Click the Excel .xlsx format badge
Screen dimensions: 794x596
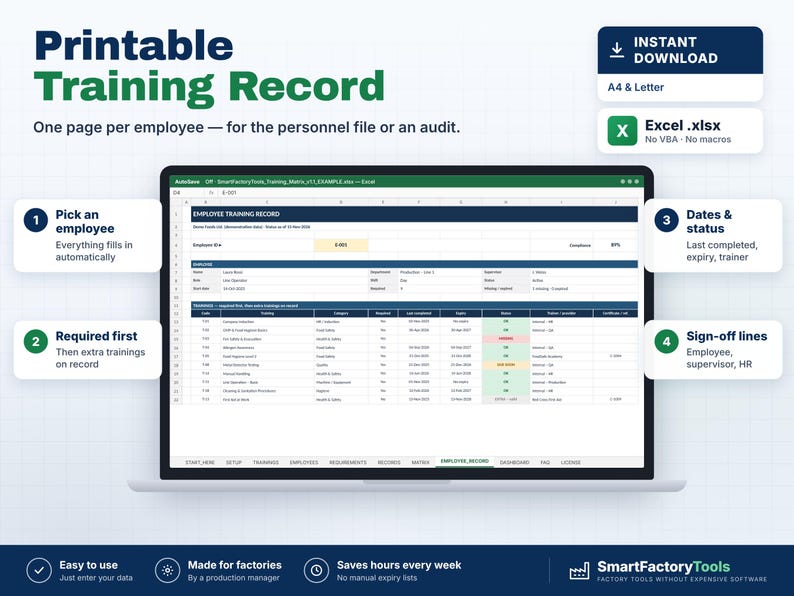(680, 131)
